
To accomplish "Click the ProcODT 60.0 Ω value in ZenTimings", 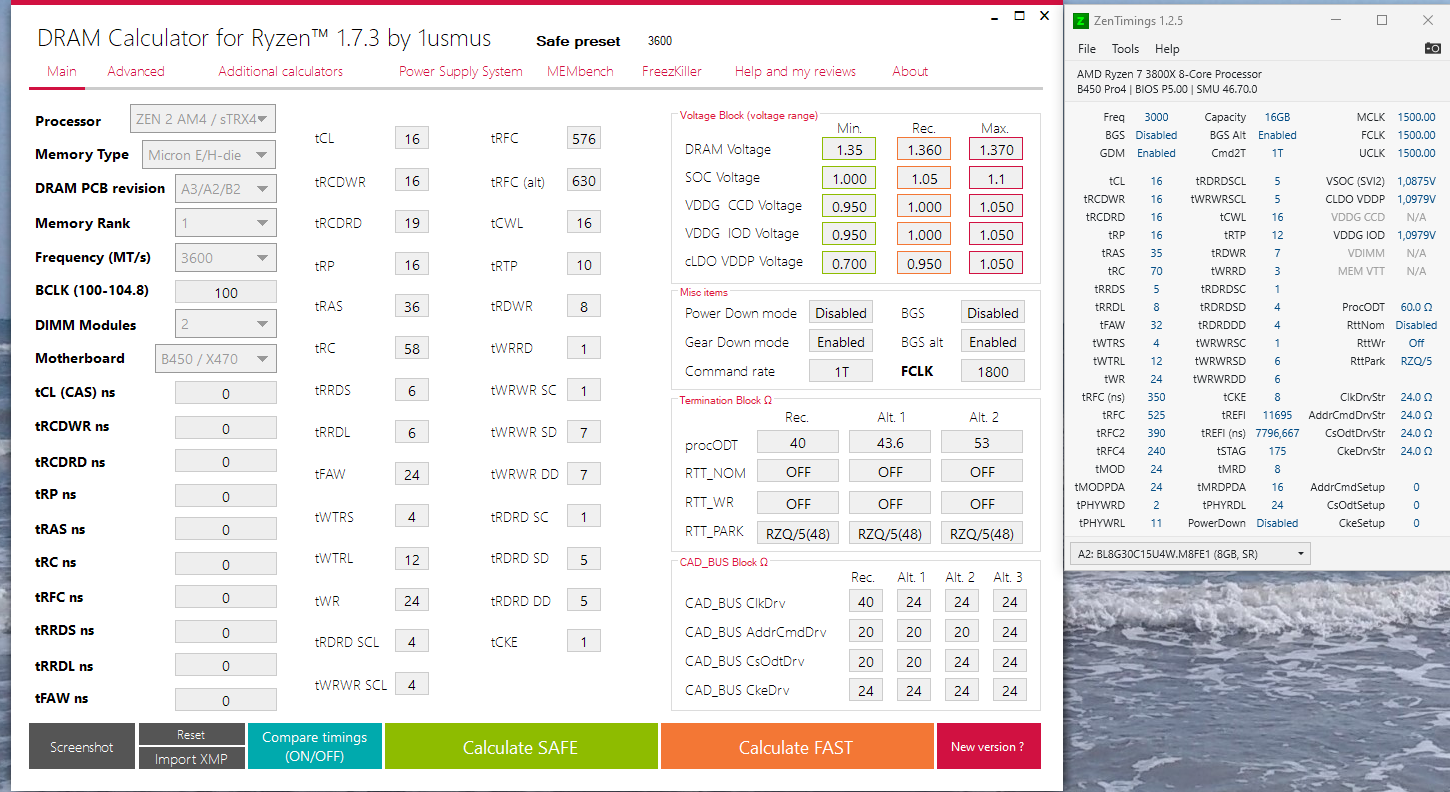I will coord(1416,307).
